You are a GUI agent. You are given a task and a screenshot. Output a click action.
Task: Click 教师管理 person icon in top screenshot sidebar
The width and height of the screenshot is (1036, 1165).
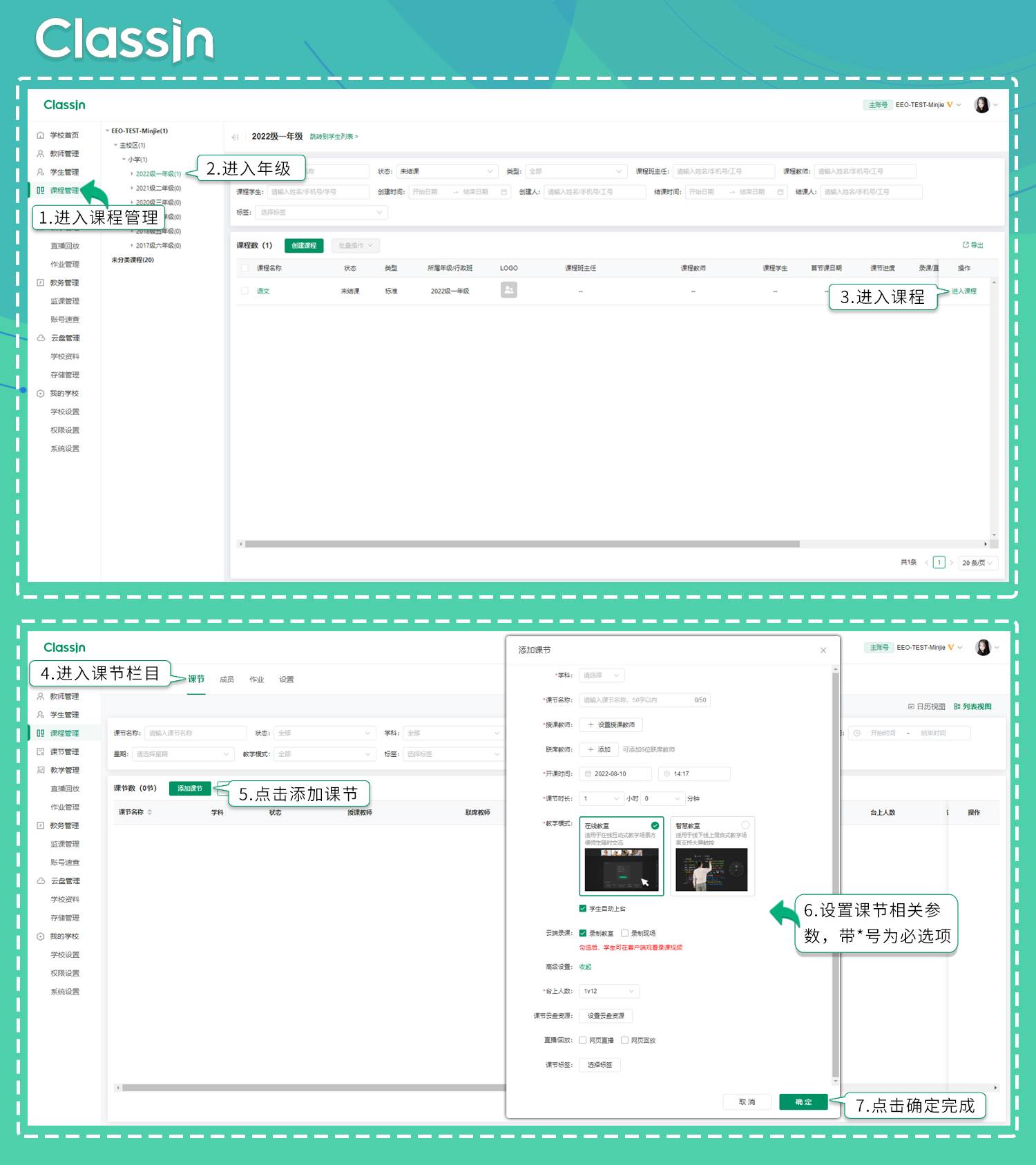tap(40, 154)
